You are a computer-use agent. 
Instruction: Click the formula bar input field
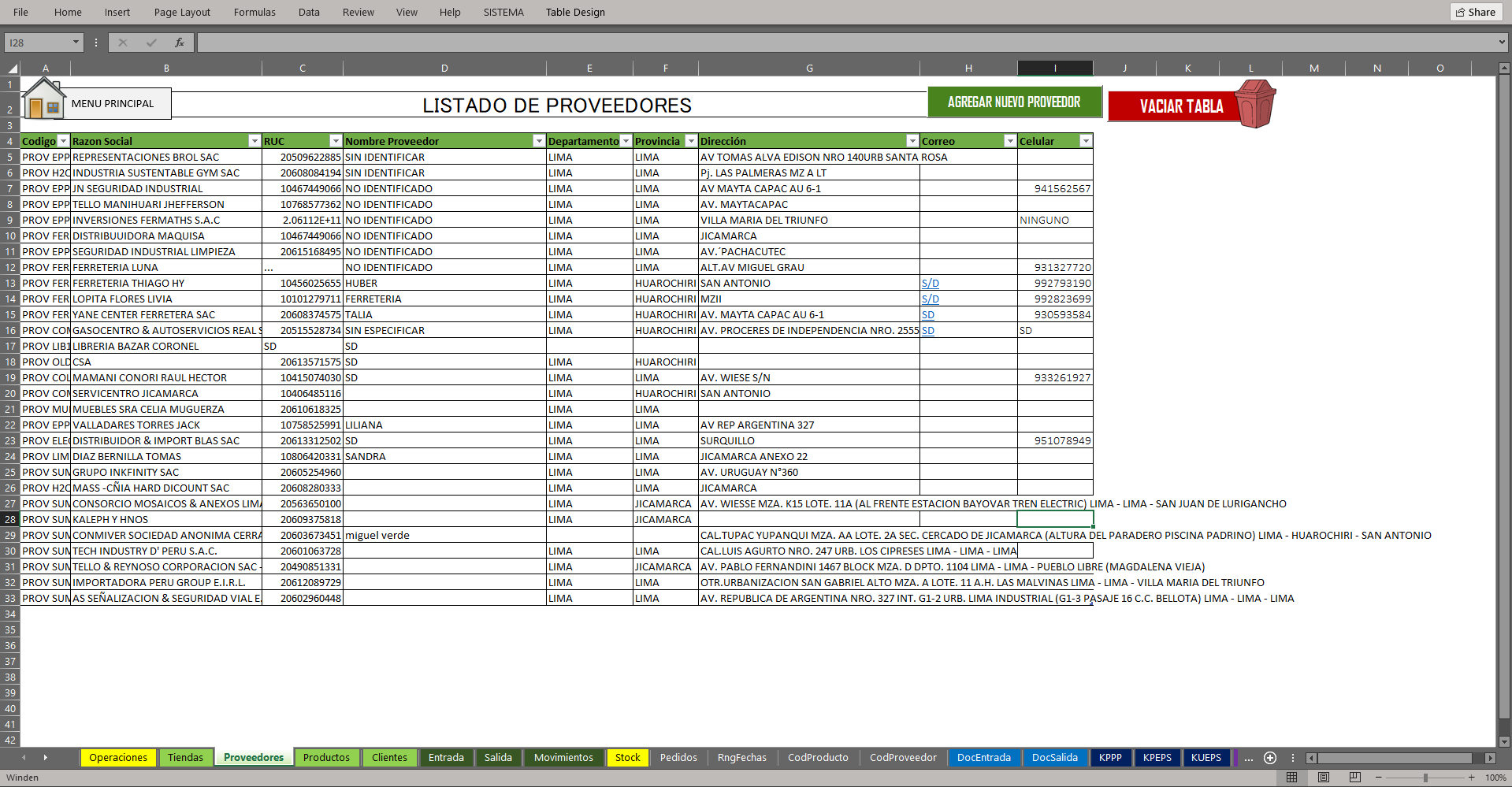pyautogui.click(x=846, y=43)
